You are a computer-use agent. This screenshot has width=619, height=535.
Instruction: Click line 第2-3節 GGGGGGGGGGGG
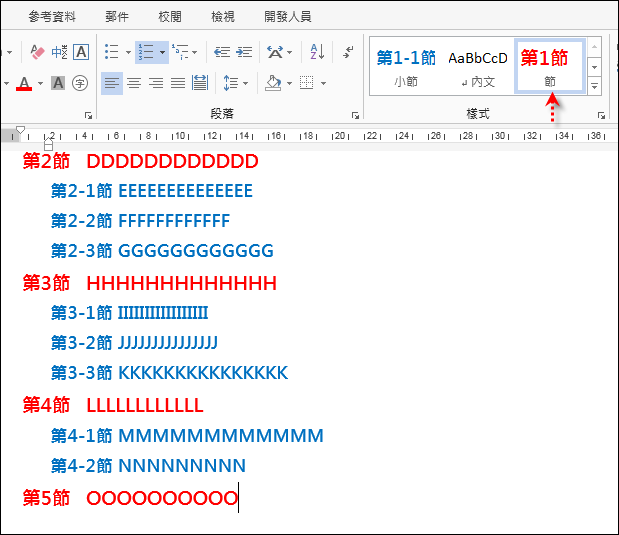pos(162,251)
